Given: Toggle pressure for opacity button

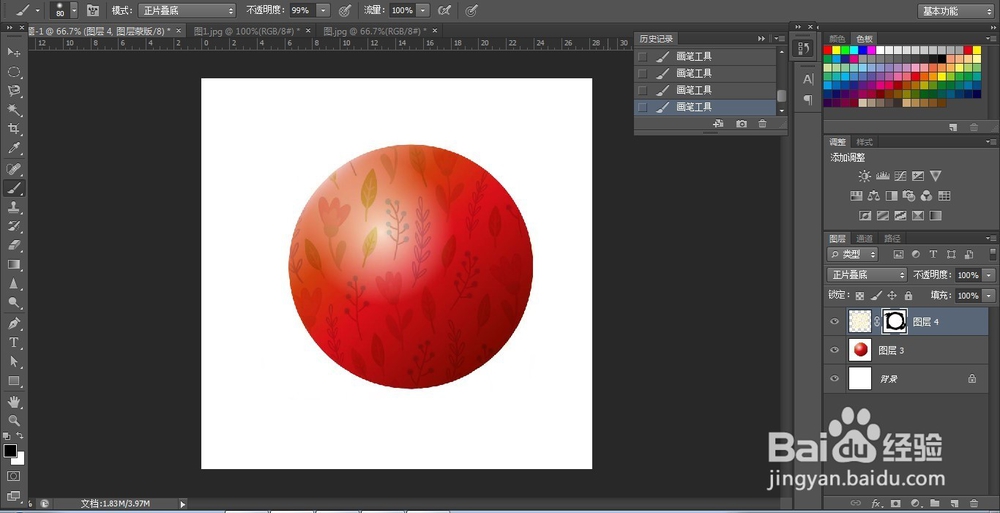Looking at the screenshot, I should [x=344, y=10].
